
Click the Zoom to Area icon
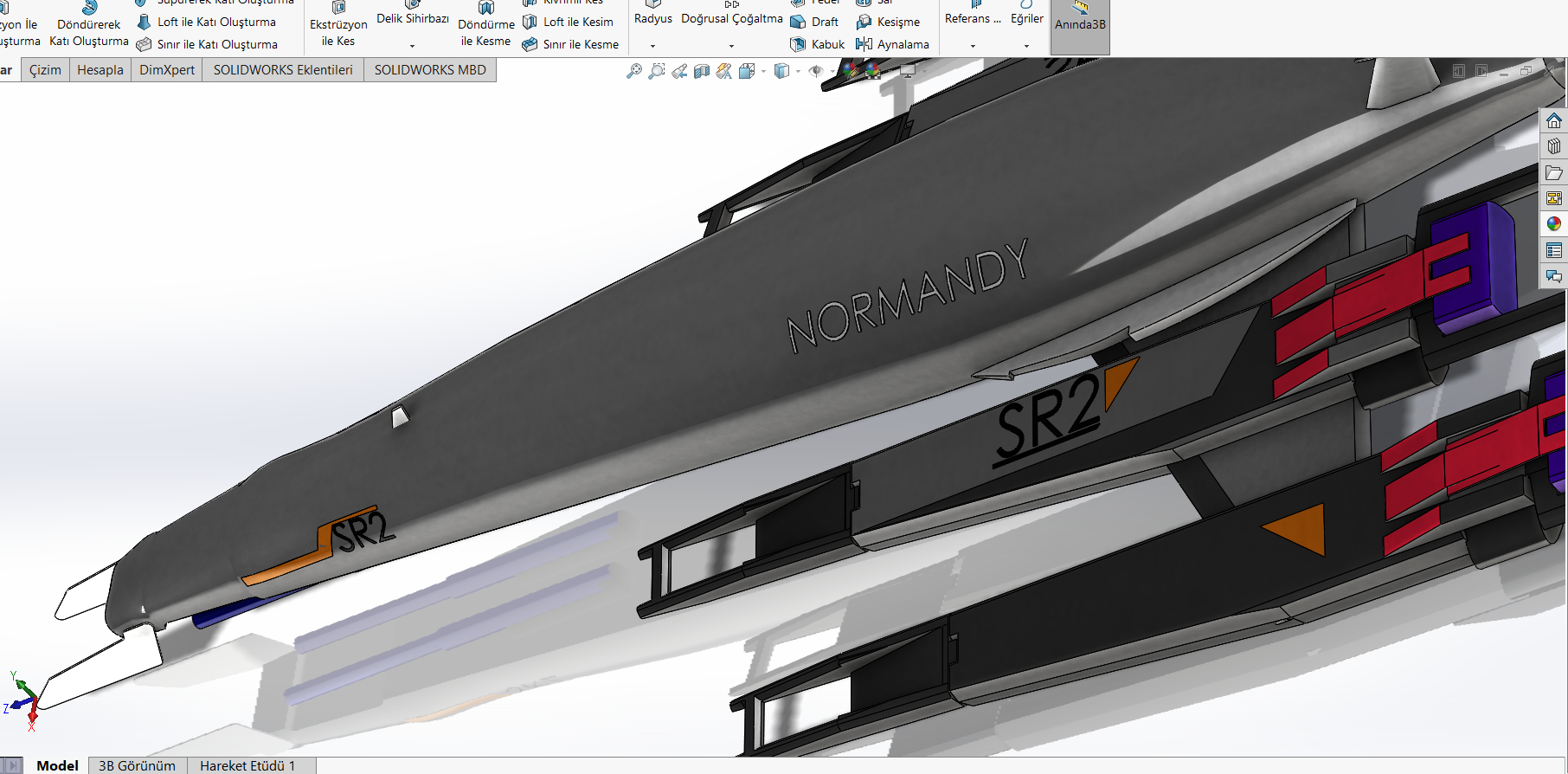(657, 71)
